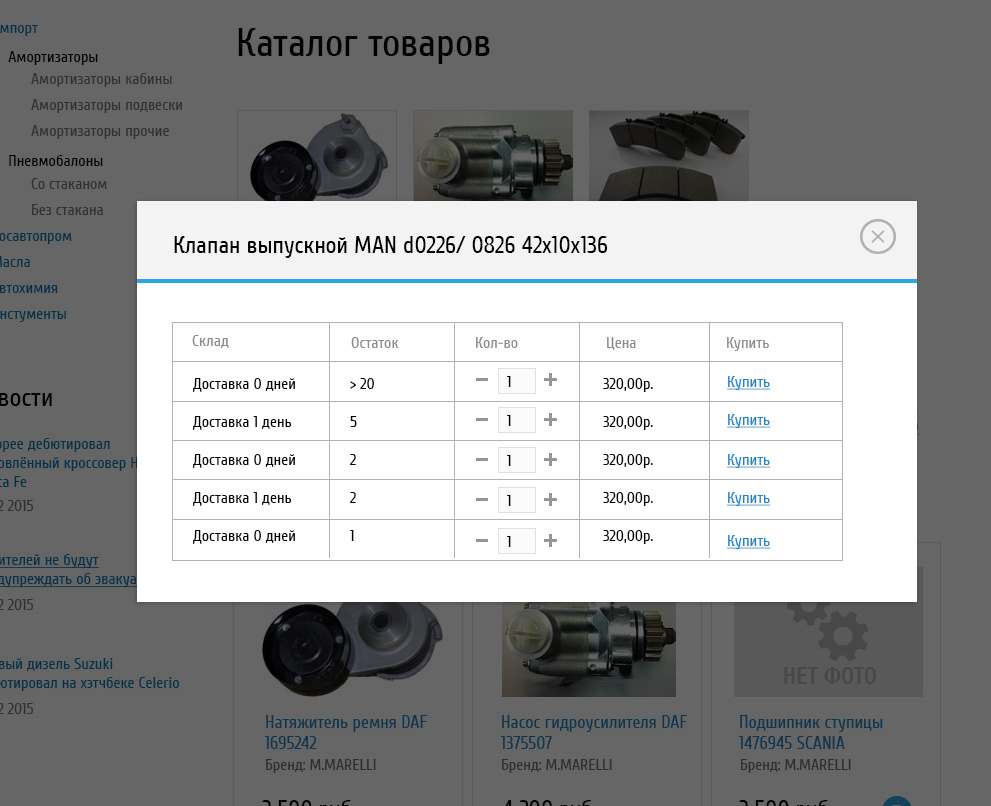Click the 320,00р. price in the stock 5 row

tap(628, 422)
